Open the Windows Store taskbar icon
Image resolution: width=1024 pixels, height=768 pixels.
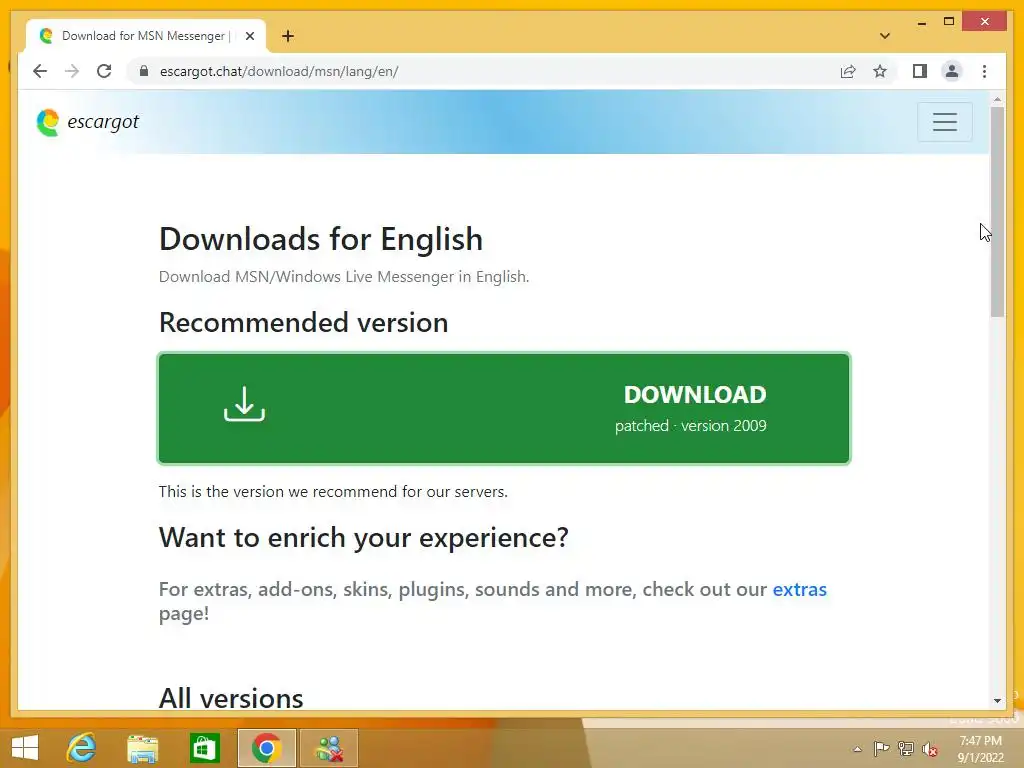pos(204,748)
